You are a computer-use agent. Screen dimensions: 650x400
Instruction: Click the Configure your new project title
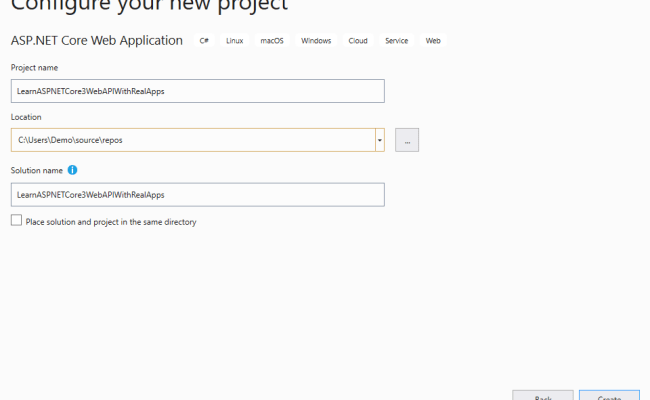point(149,6)
